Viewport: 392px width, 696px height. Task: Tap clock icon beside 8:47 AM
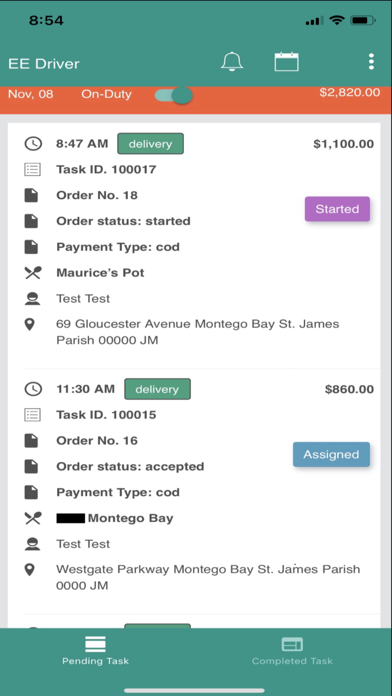click(32, 144)
